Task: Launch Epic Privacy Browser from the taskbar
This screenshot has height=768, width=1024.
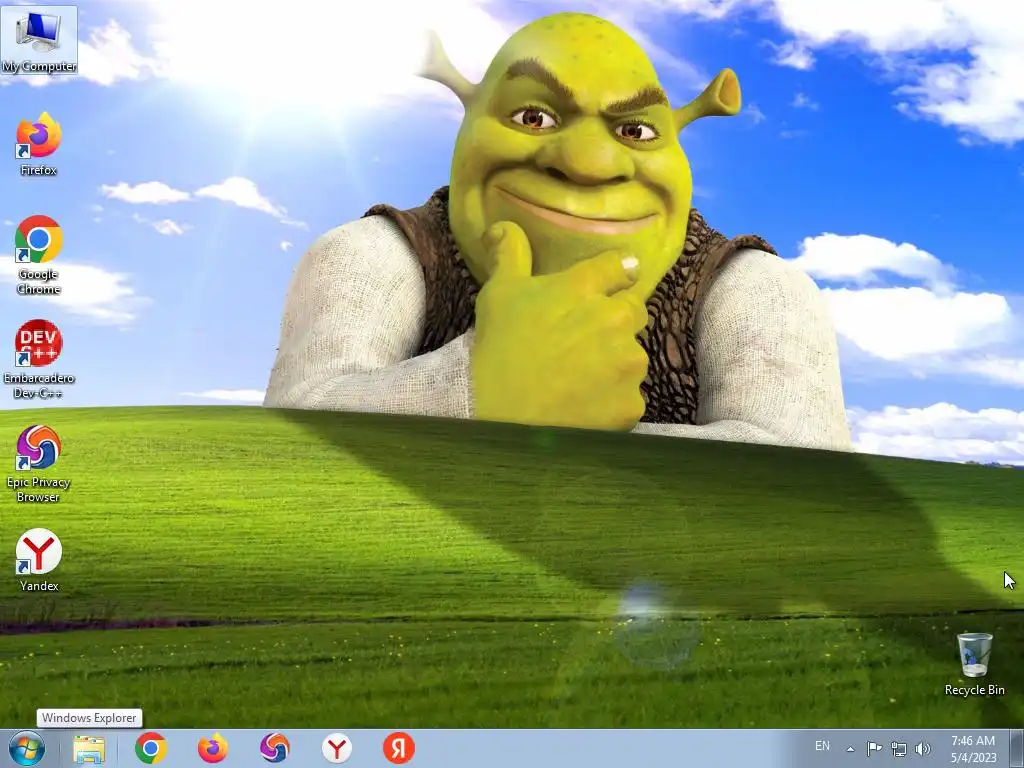Action: tap(275, 748)
